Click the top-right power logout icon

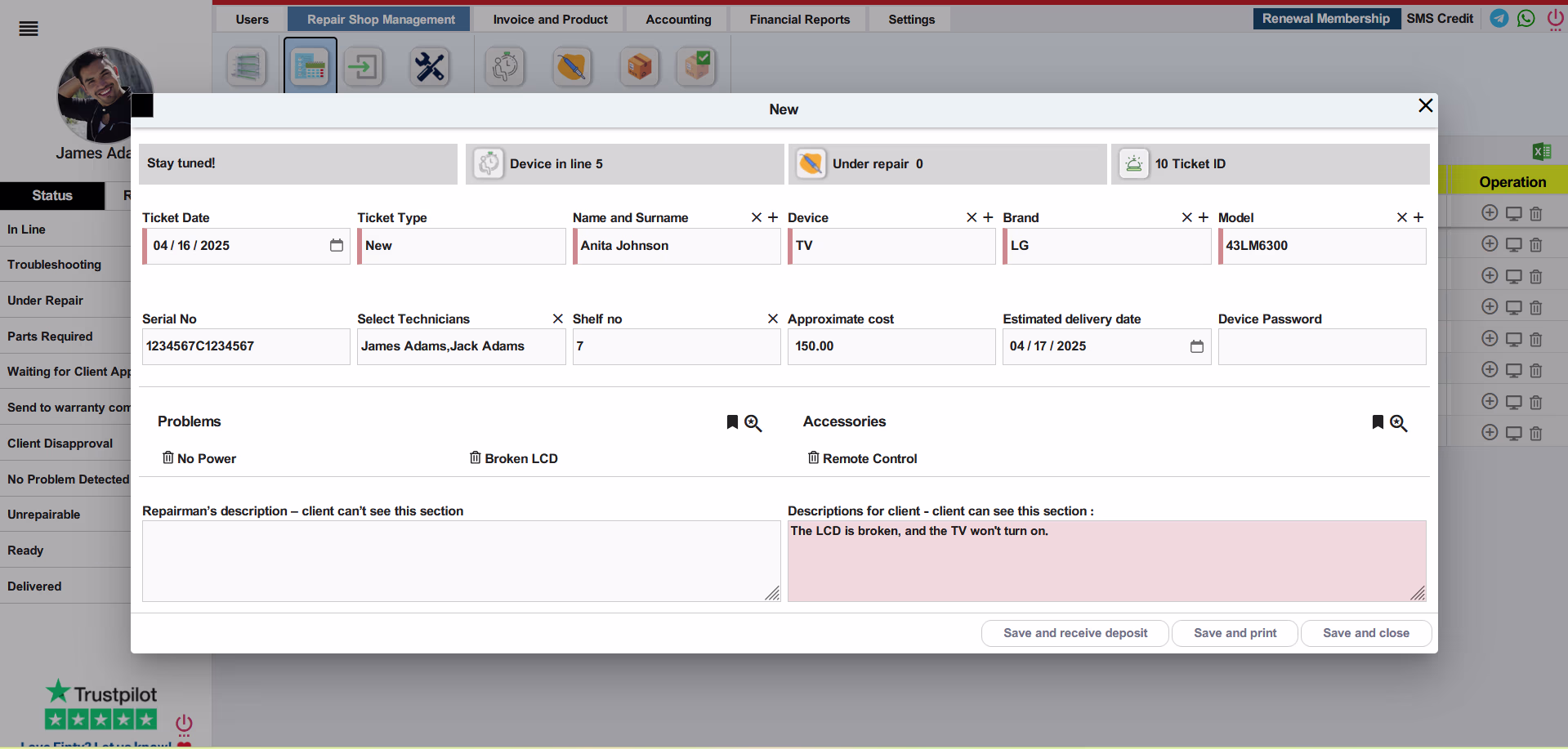click(1555, 18)
